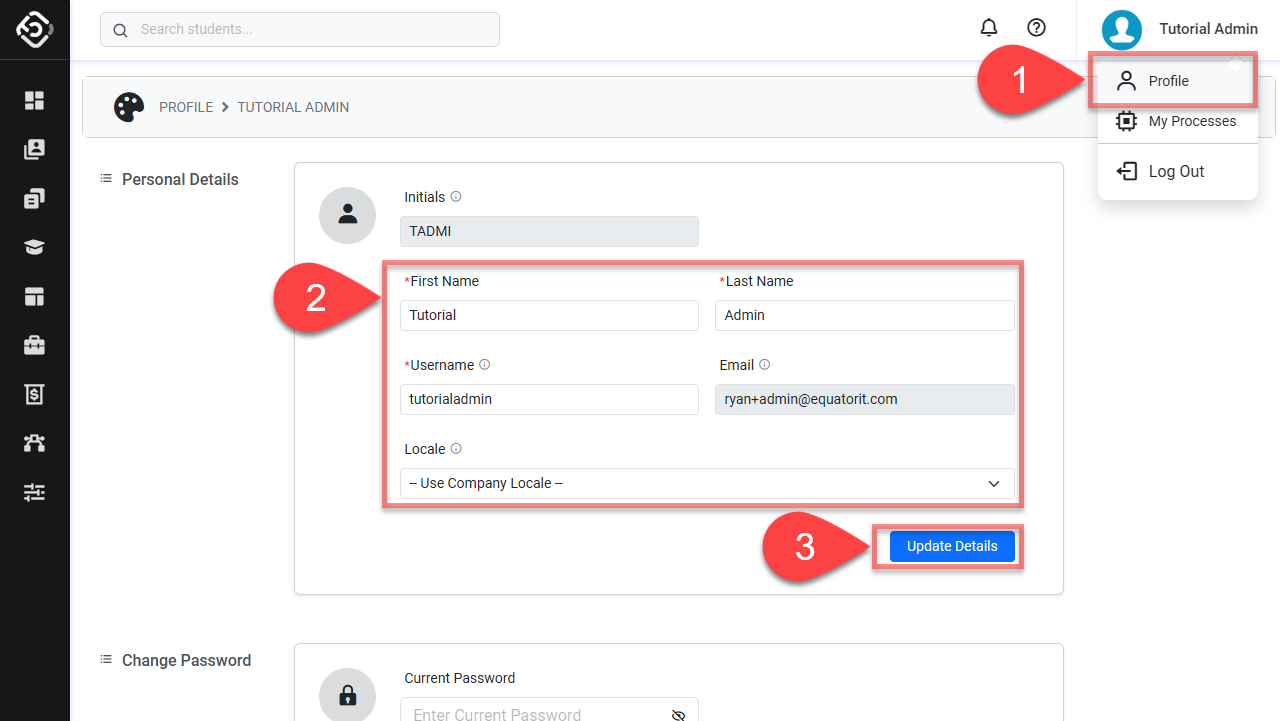Screen dimensions: 1280x721
Task: Click the sliders settings sidebar icon
Action: (x=35, y=492)
